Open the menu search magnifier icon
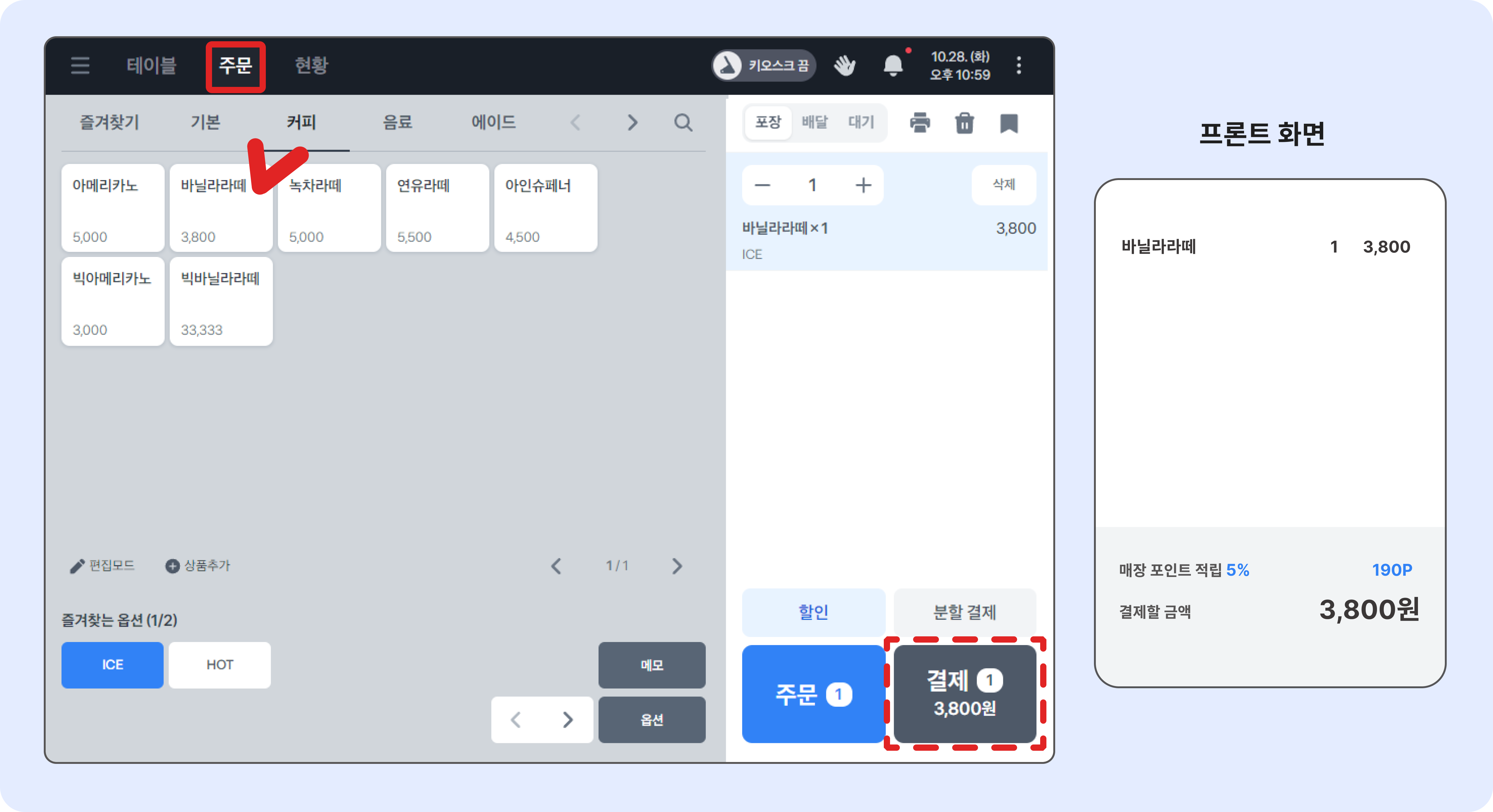The width and height of the screenshot is (1493, 812). point(683,123)
